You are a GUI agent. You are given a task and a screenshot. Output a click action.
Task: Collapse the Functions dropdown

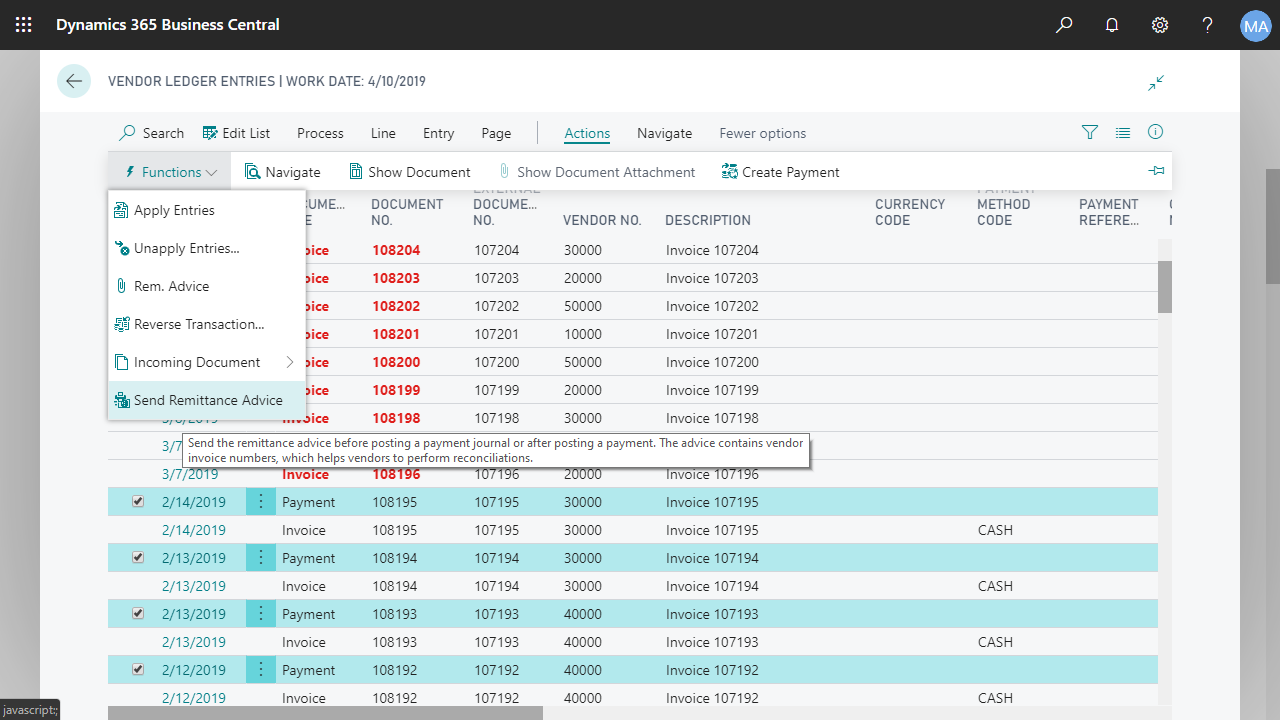(x=169, y=172)
